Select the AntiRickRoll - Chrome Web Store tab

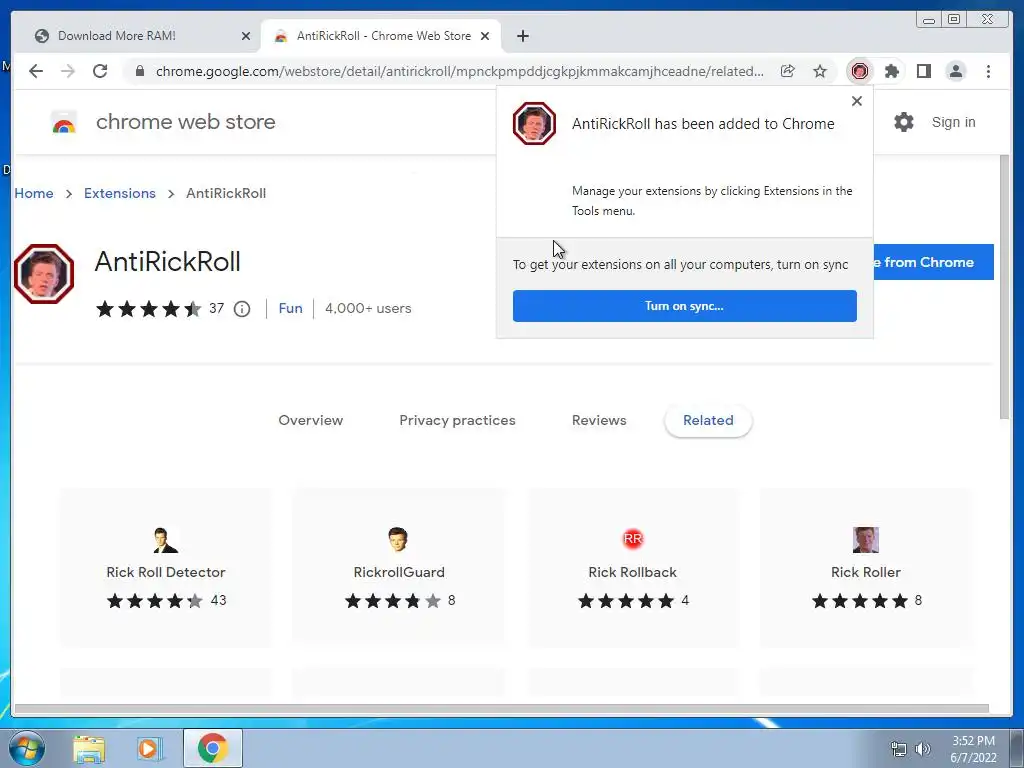coord(379,36)
